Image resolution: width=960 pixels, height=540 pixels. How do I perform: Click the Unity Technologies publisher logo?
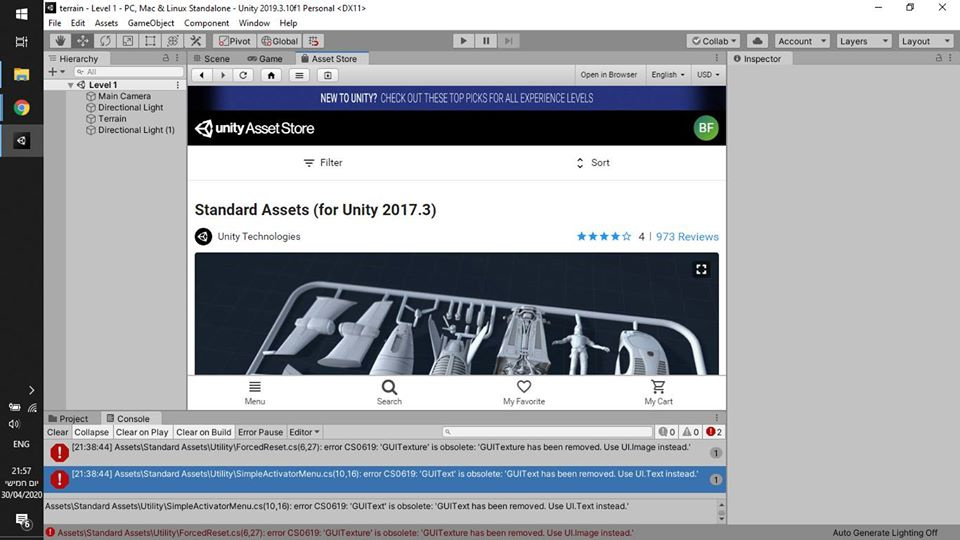point(203,236)
